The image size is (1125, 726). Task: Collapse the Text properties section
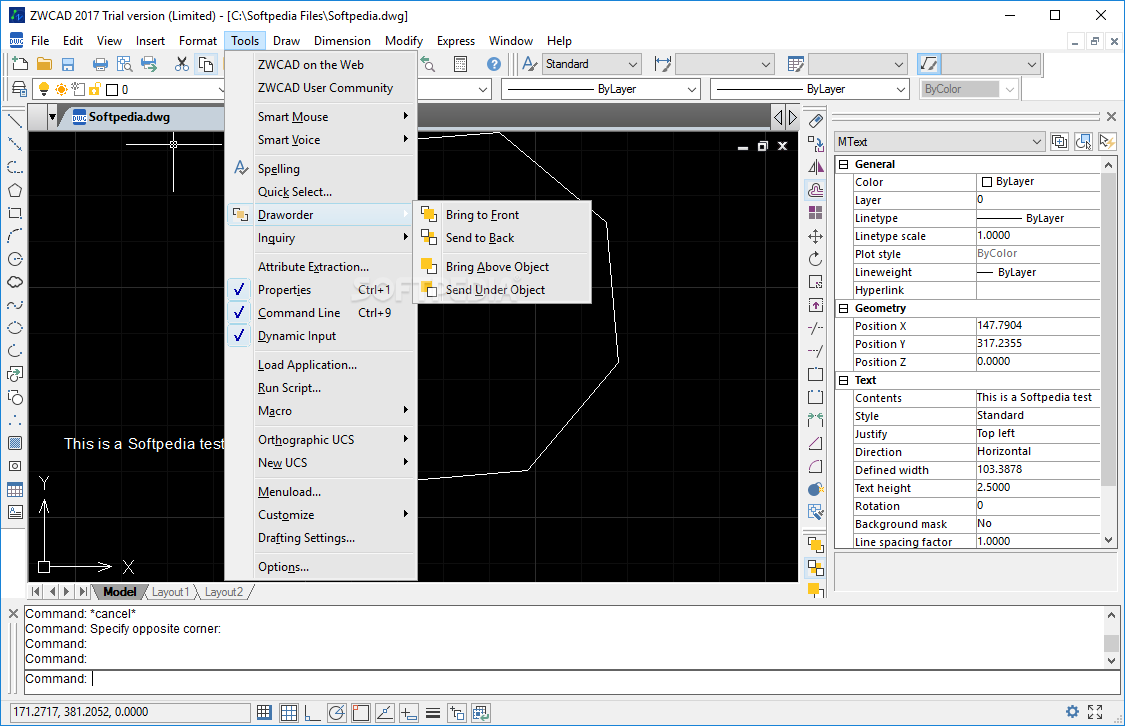pos(844,380)
